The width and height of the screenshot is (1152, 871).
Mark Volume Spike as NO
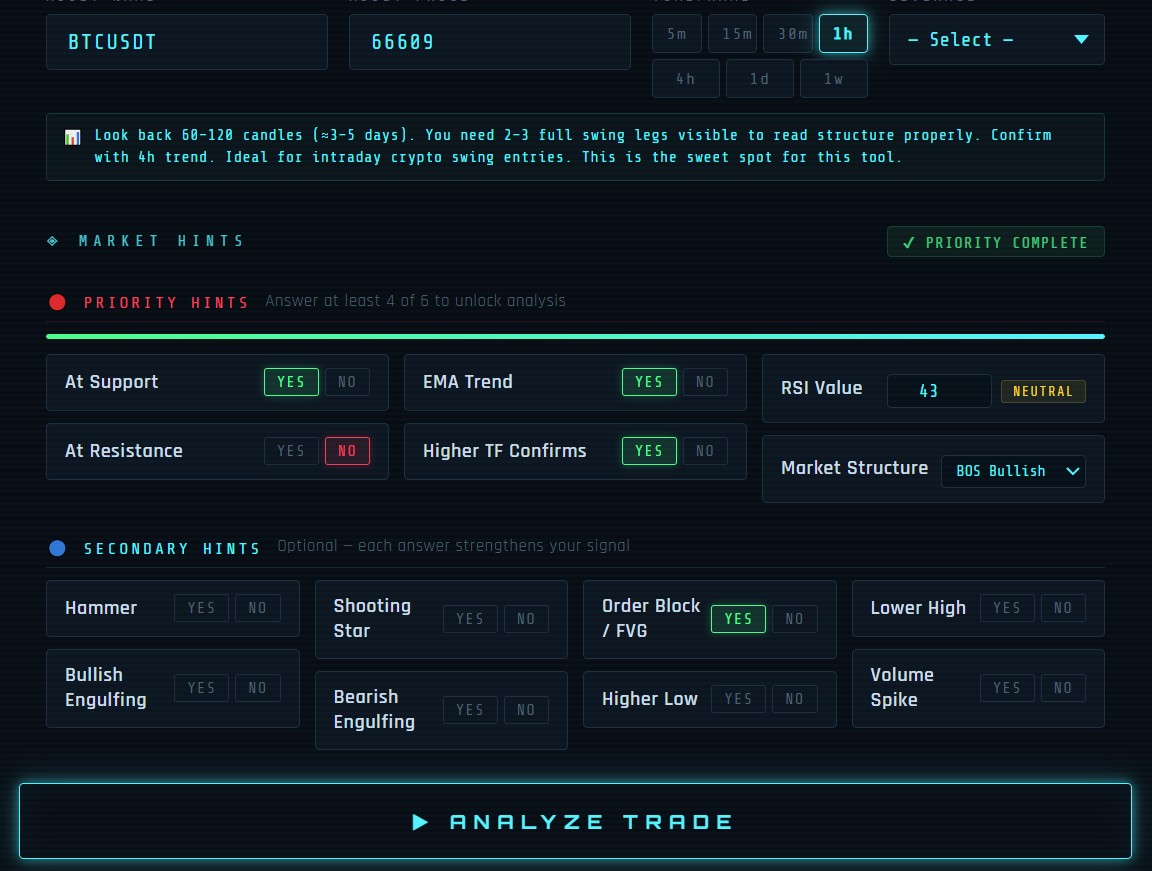coord(1062,688)
